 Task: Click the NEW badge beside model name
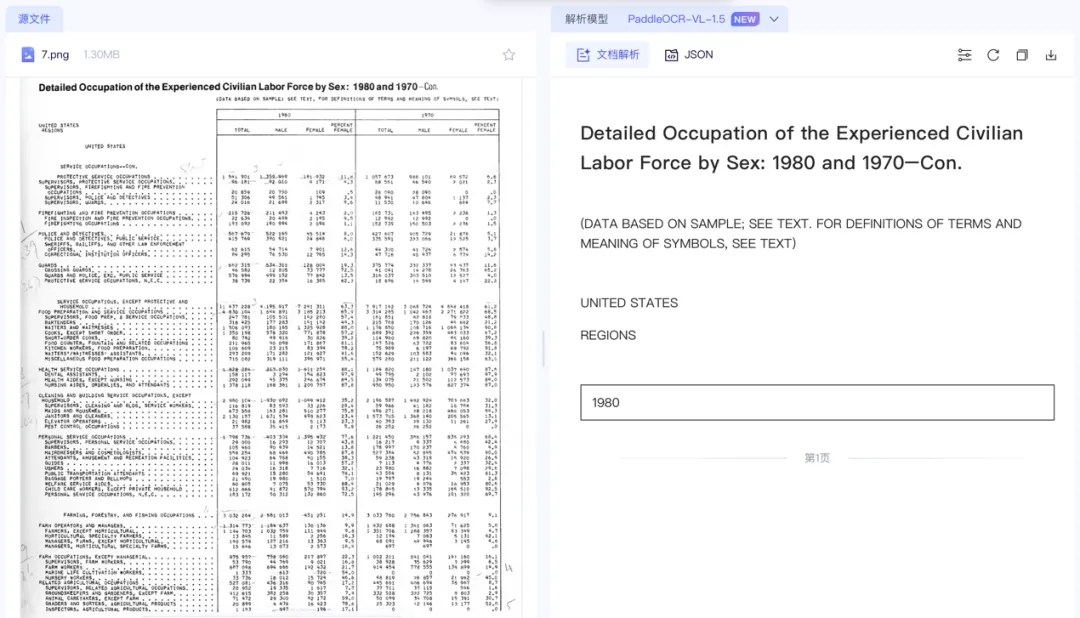click(745, 19)
